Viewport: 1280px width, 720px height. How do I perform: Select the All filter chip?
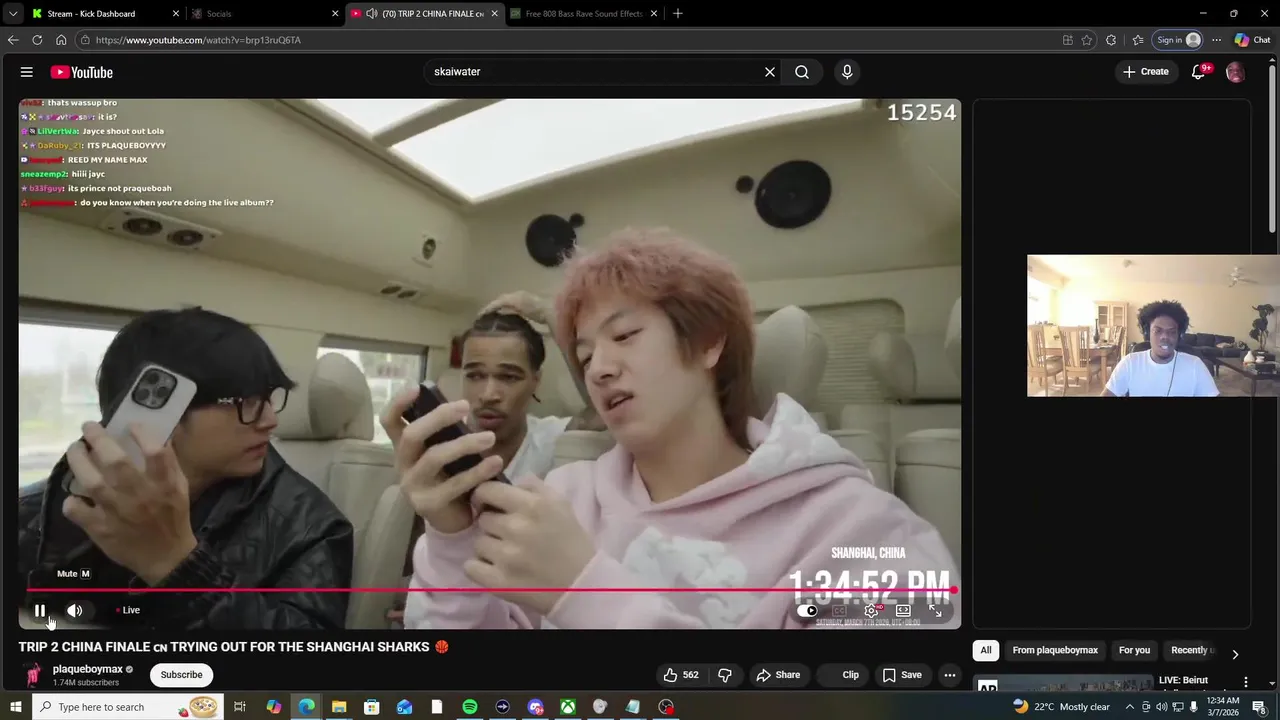[986, 650]
